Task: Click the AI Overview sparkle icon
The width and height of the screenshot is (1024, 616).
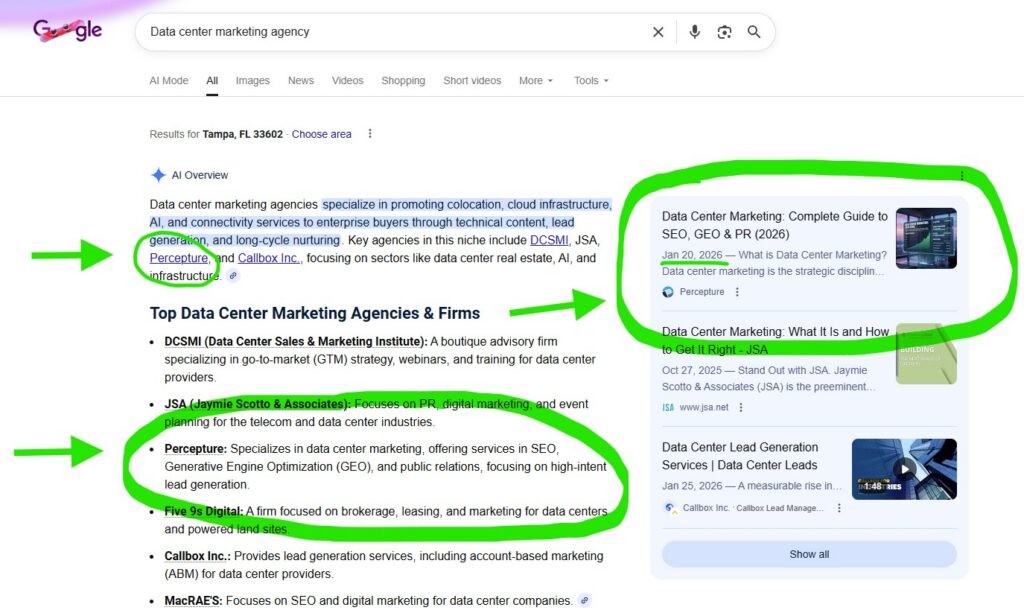Action: tap(158, 174)
